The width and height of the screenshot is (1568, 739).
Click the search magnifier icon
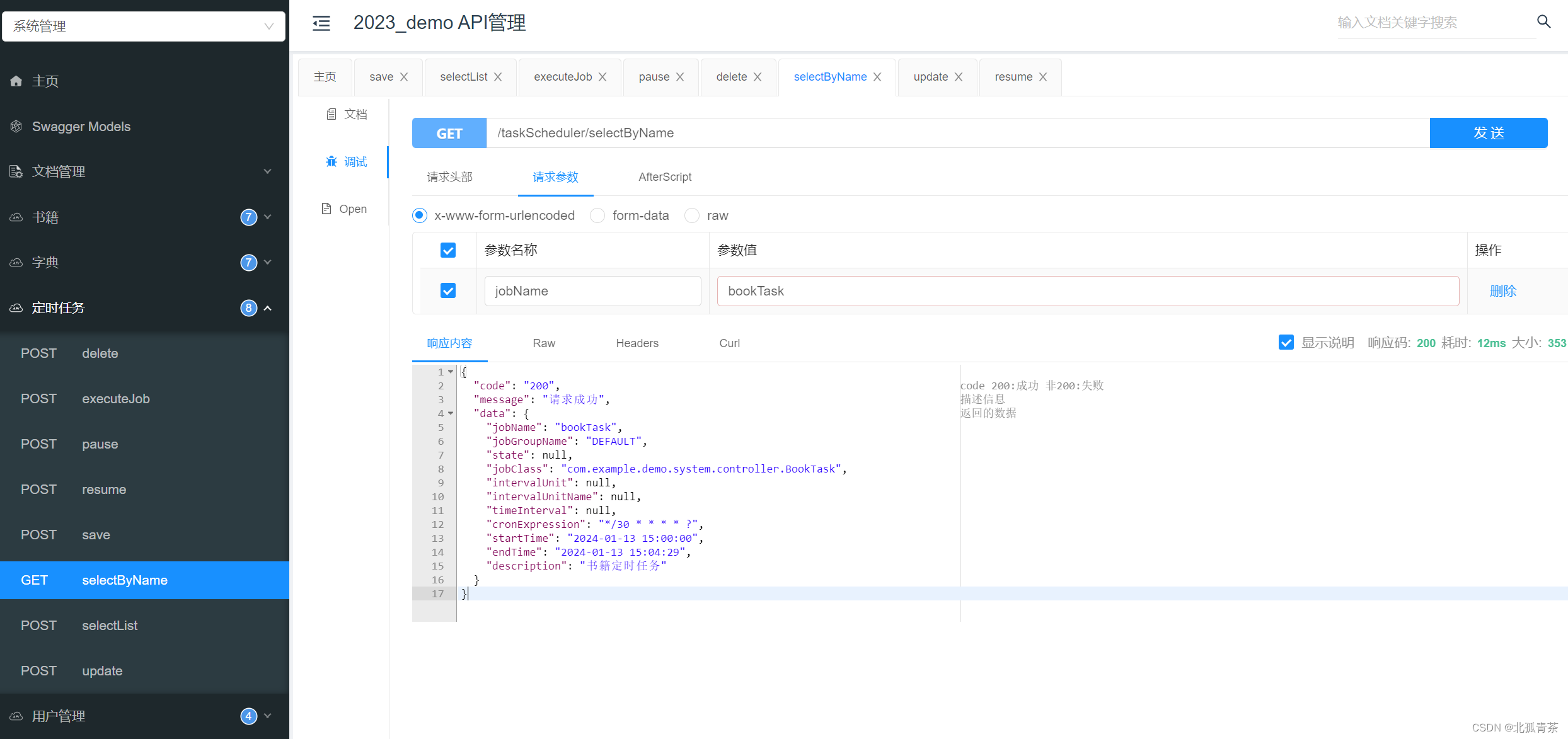[x=1543, y=22]
